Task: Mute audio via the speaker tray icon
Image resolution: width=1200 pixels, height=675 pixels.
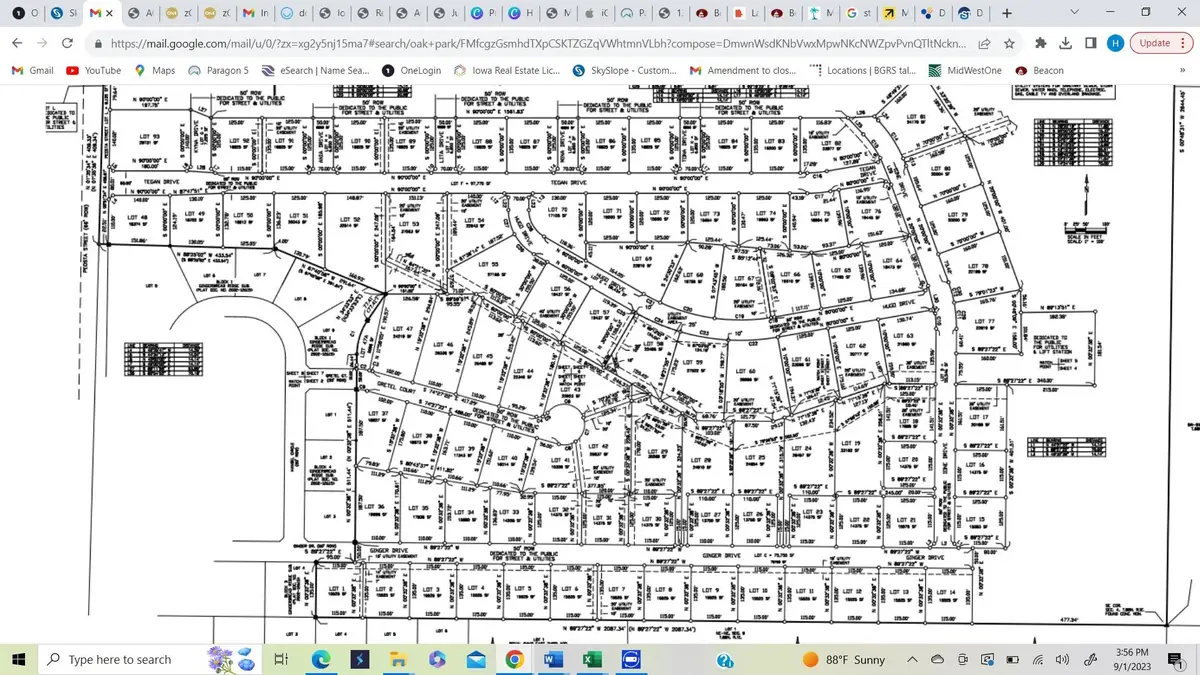Action: 1061,660
